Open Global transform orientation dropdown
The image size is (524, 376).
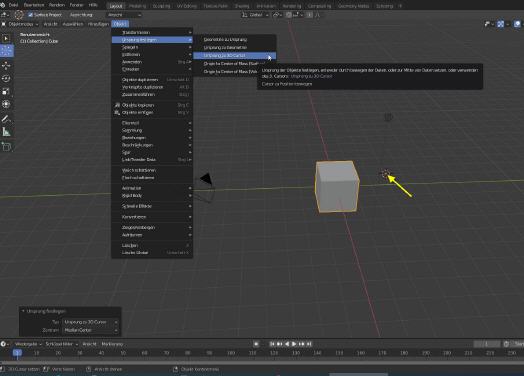click(x=255, y=15)
